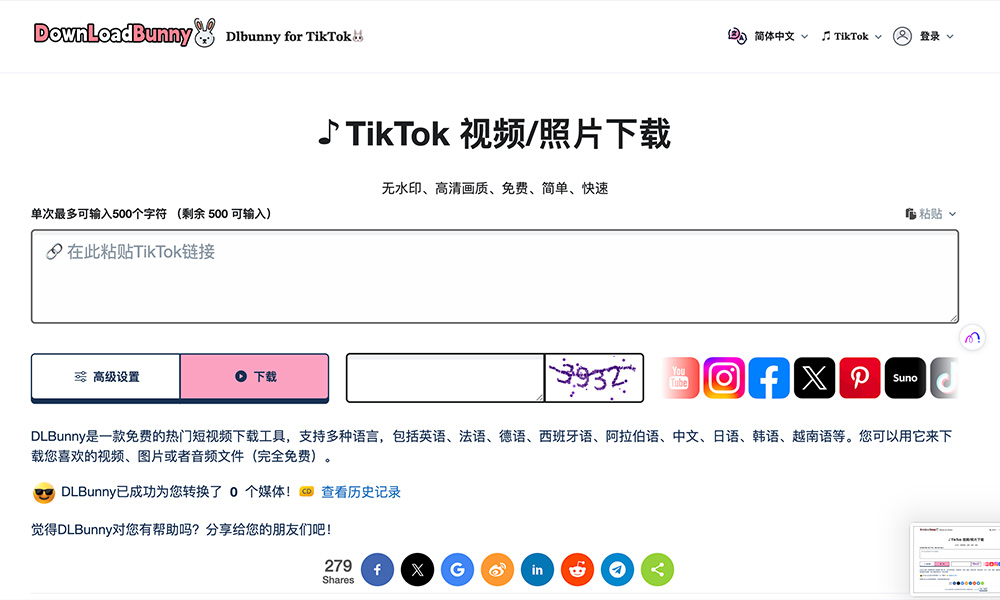Share on X via round black button
Viewport: 1000px width, 600px height.
[418, 569]
